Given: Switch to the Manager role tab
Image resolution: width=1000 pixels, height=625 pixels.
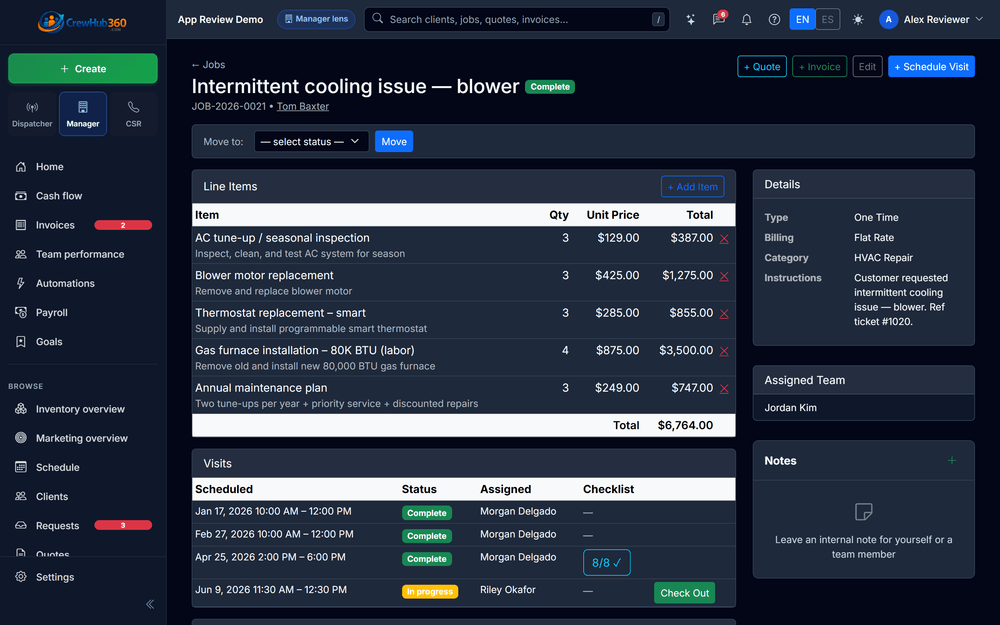Looking at the screenshot, I should point(83,114).
